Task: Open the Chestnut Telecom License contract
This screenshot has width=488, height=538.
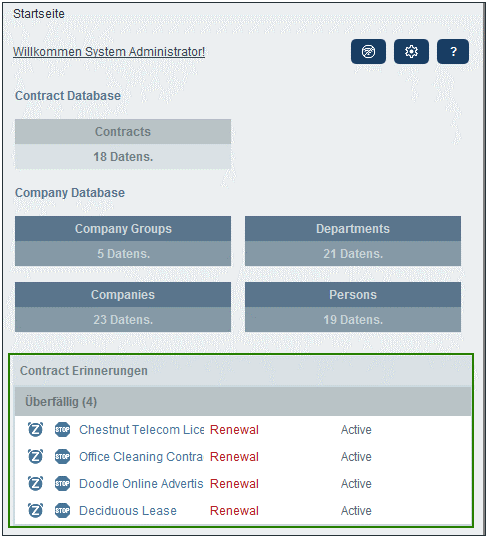Action: click(141, 430)
